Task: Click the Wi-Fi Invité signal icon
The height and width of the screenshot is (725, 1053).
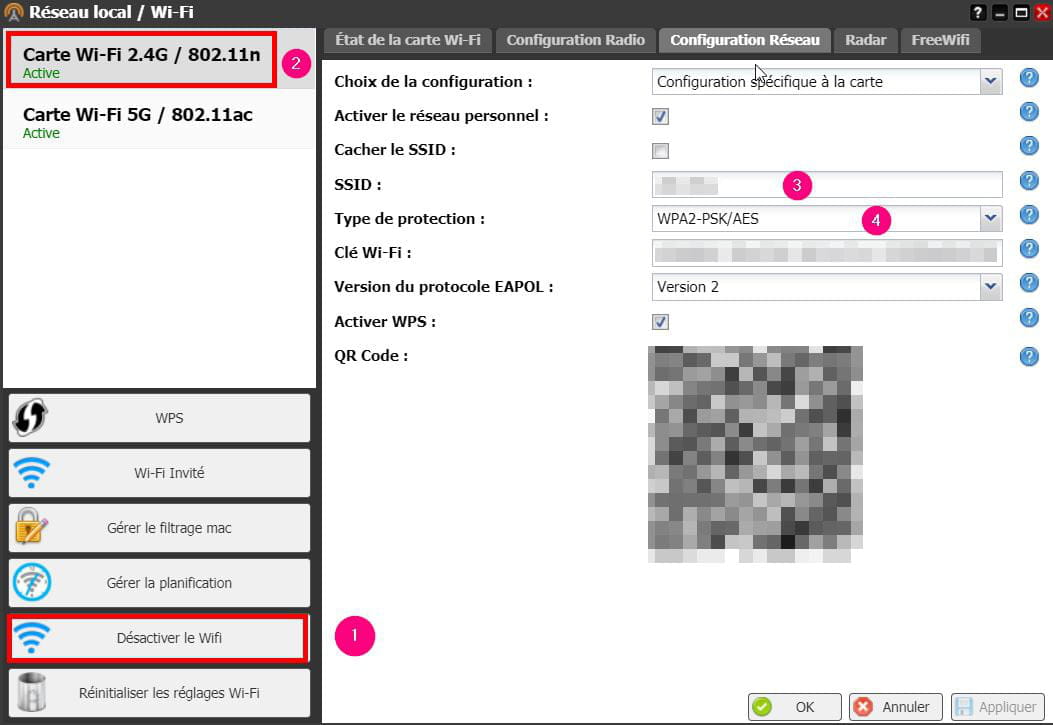Action: [x=32, y=473]
